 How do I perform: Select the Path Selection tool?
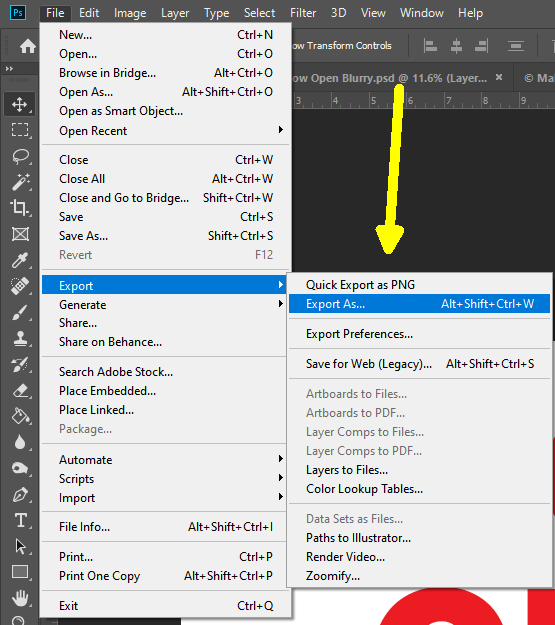click(20, 546)
